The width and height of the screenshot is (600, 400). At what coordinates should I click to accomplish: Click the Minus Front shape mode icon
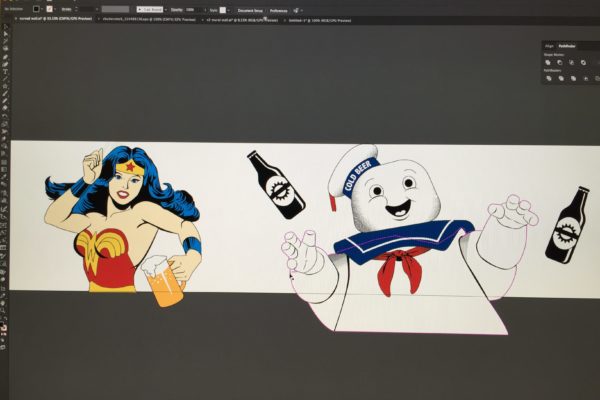point(560,63)
